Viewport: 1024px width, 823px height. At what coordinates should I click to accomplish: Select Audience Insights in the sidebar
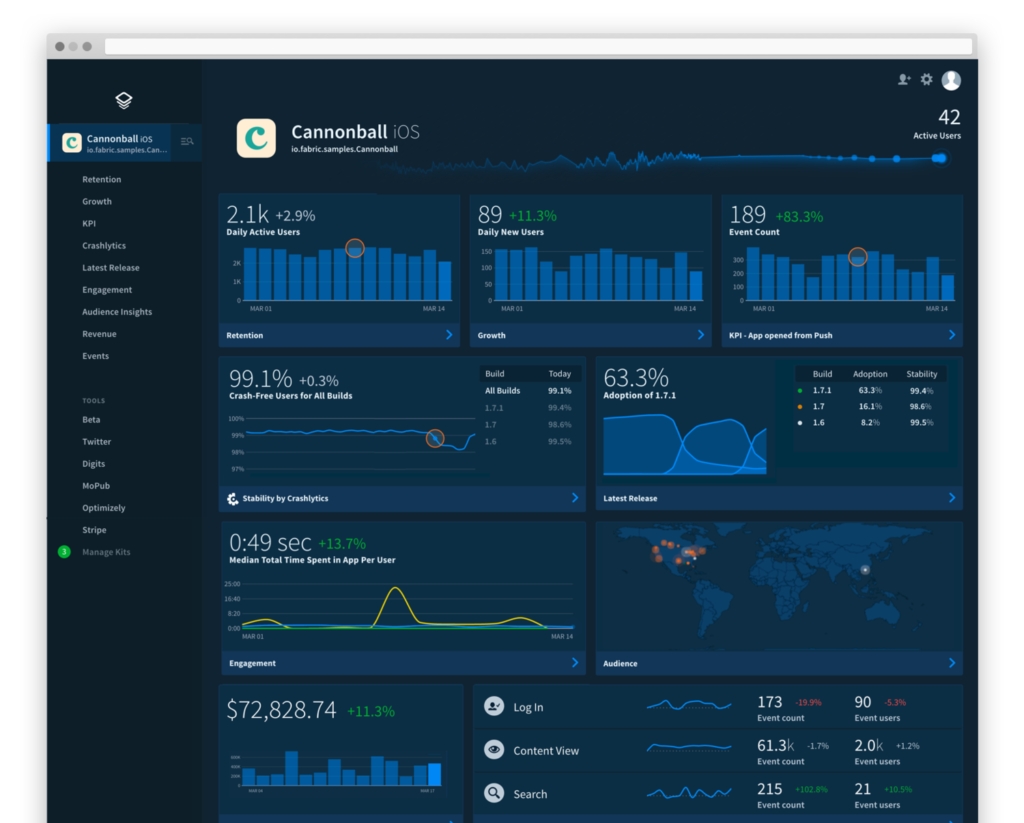point(117,312)
